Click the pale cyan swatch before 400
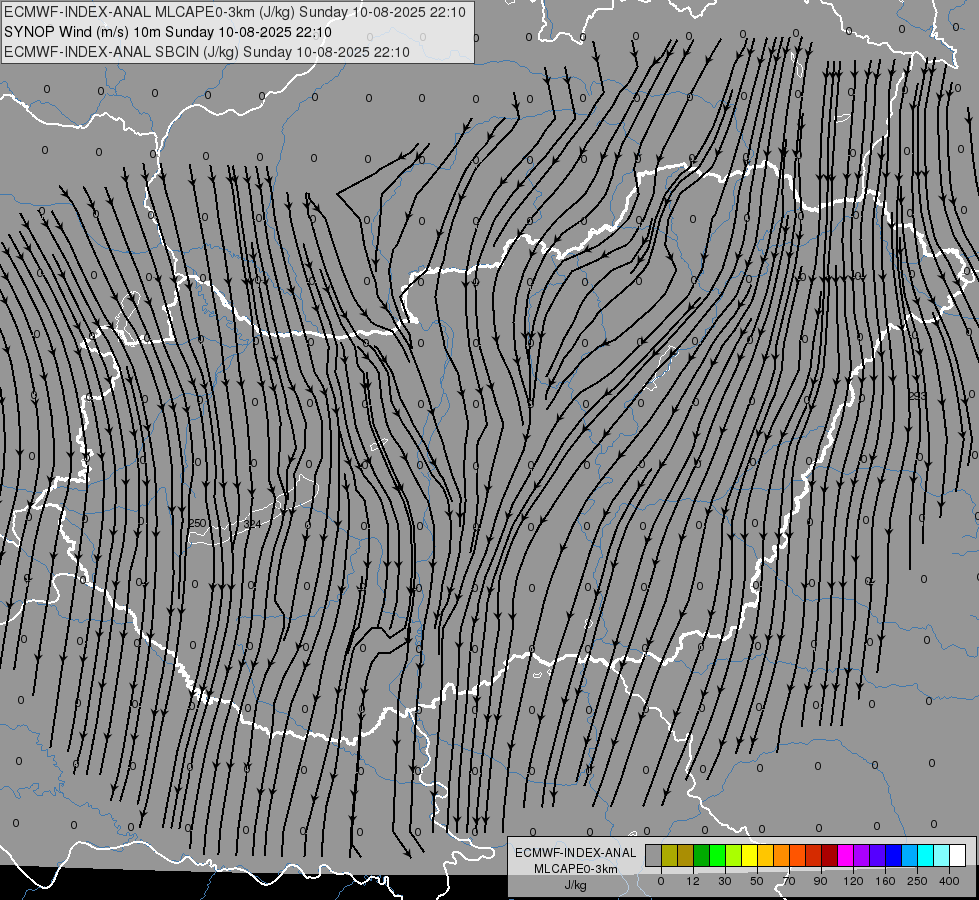Viewport: 979px width, 900px height. pyautogui.click(x=942, y=855)
